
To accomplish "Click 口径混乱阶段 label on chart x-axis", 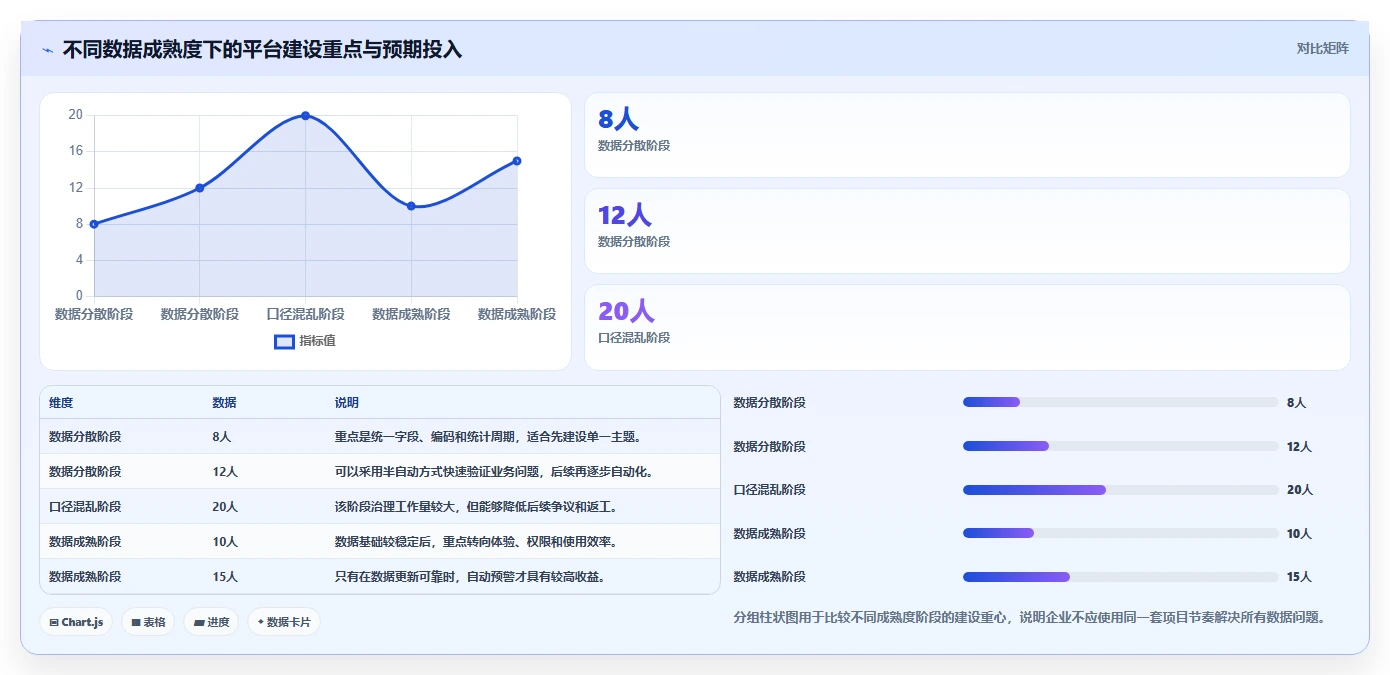I will pos(305,314).
